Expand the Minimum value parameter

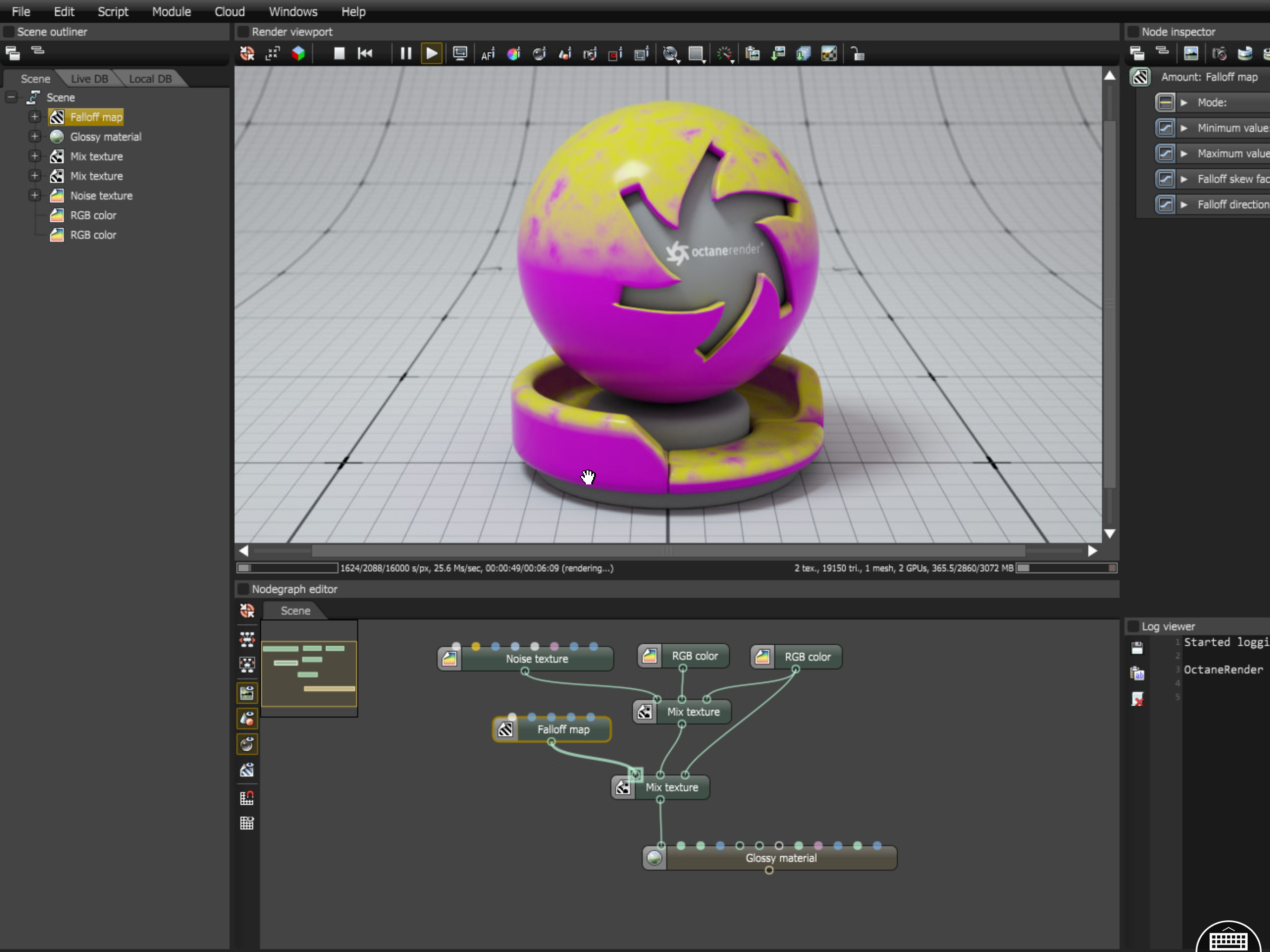[1184, 128]
